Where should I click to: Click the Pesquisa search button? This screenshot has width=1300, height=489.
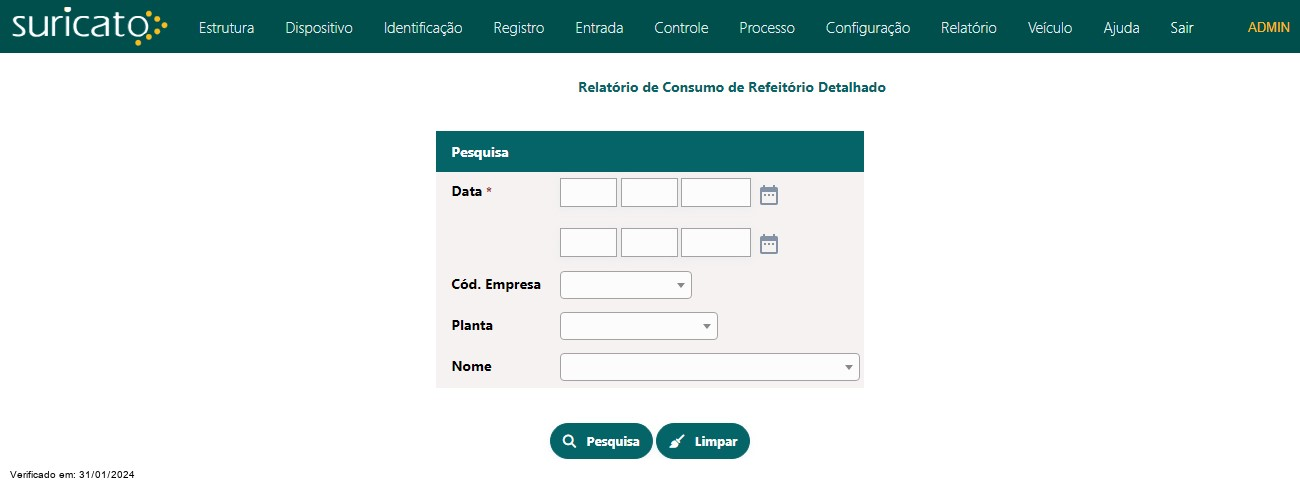(601, 441)
